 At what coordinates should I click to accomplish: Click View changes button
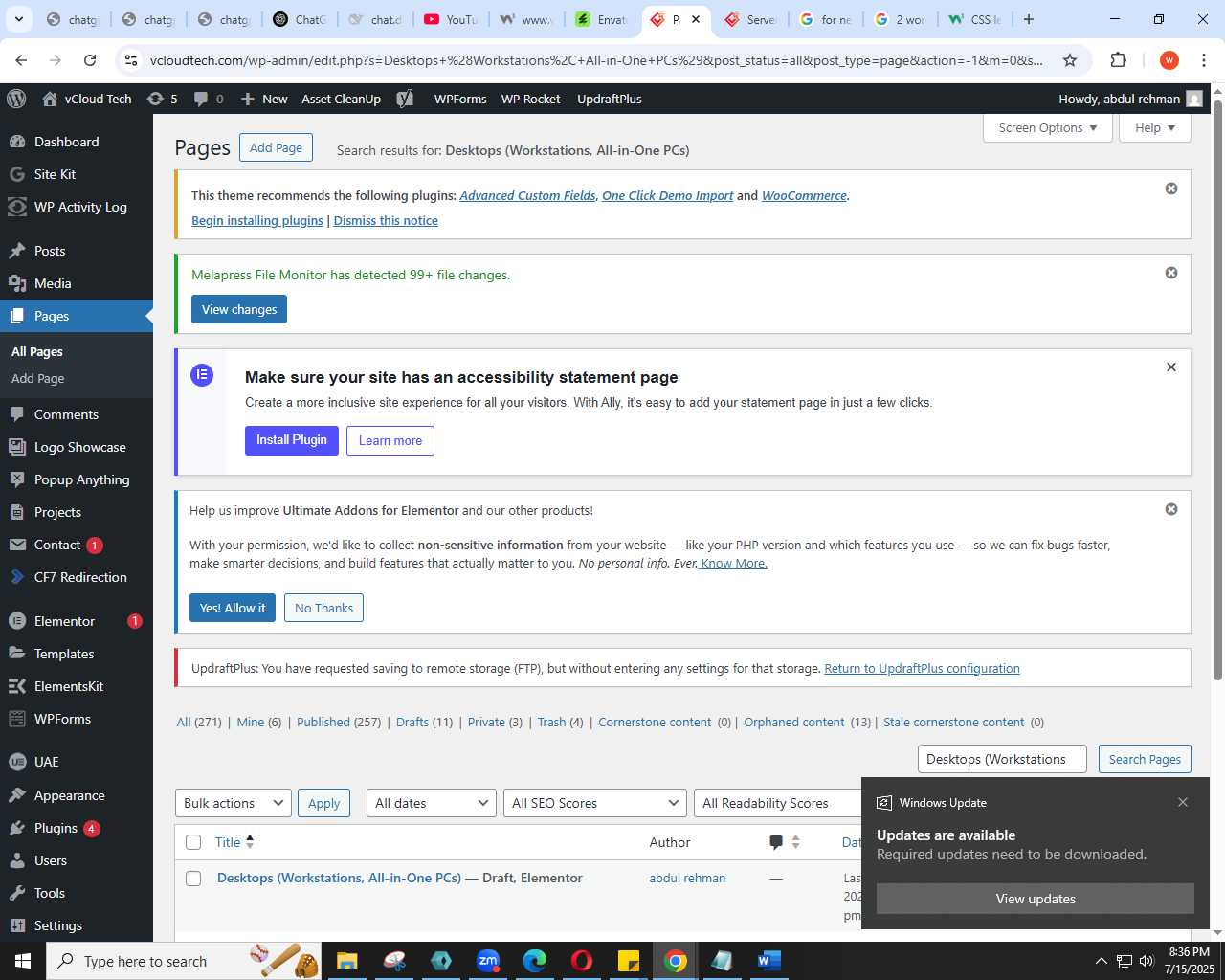(239, 309)
